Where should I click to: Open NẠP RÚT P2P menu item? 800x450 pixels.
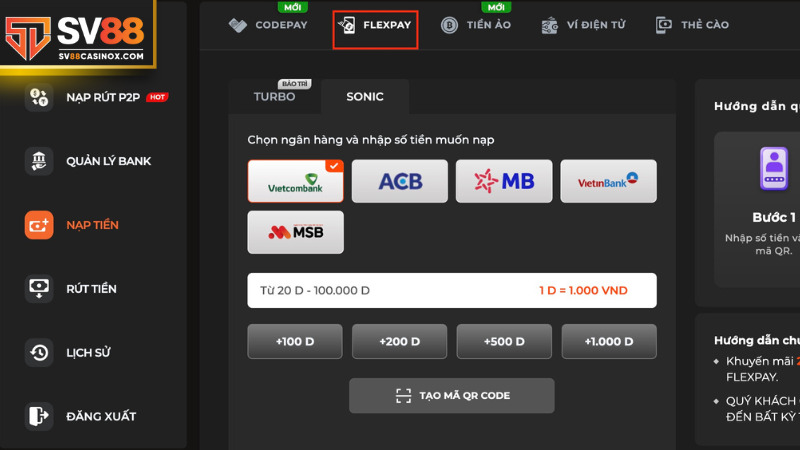[x=97, y=97]
